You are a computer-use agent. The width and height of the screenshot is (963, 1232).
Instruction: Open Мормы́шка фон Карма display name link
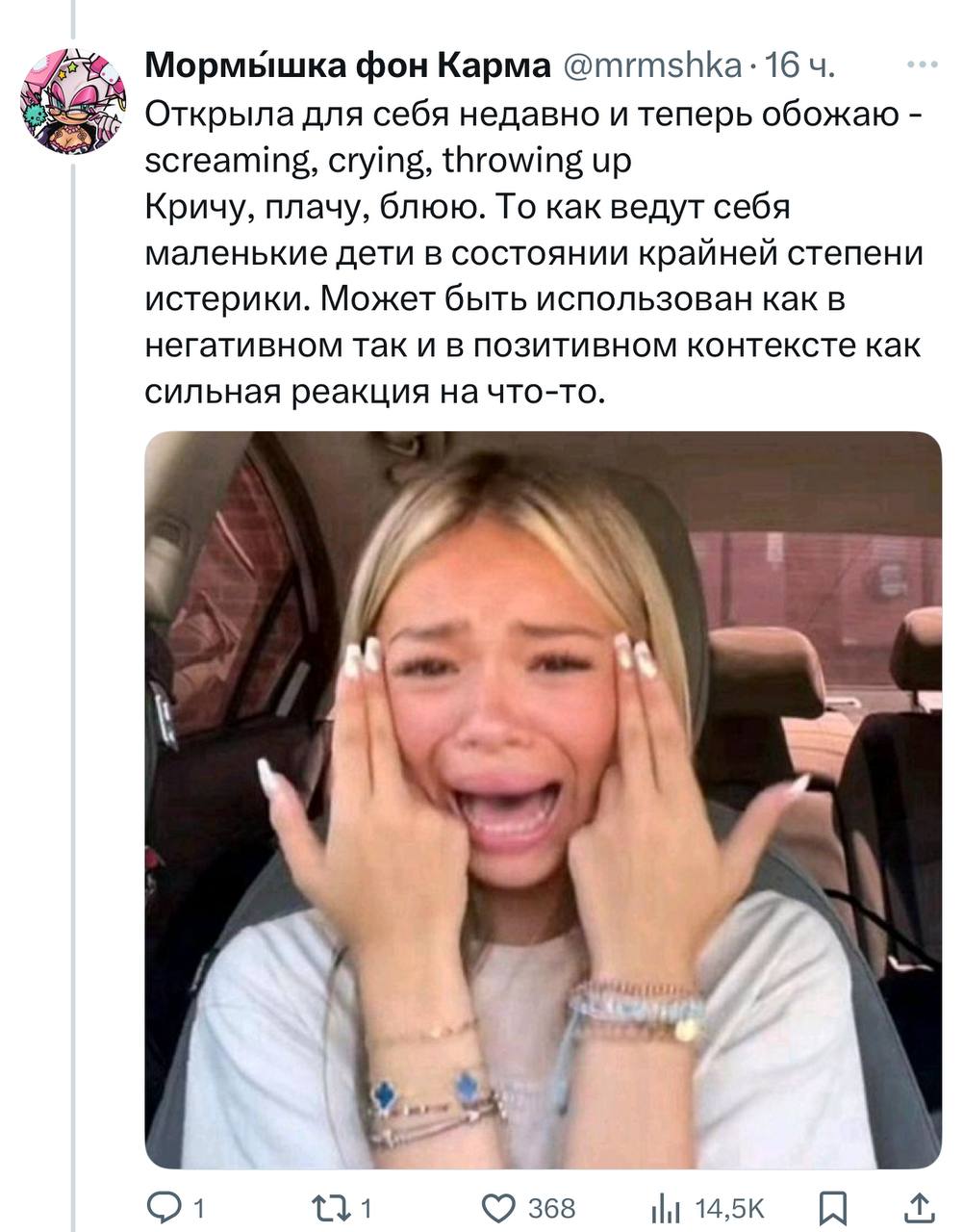tap(347, 66)
